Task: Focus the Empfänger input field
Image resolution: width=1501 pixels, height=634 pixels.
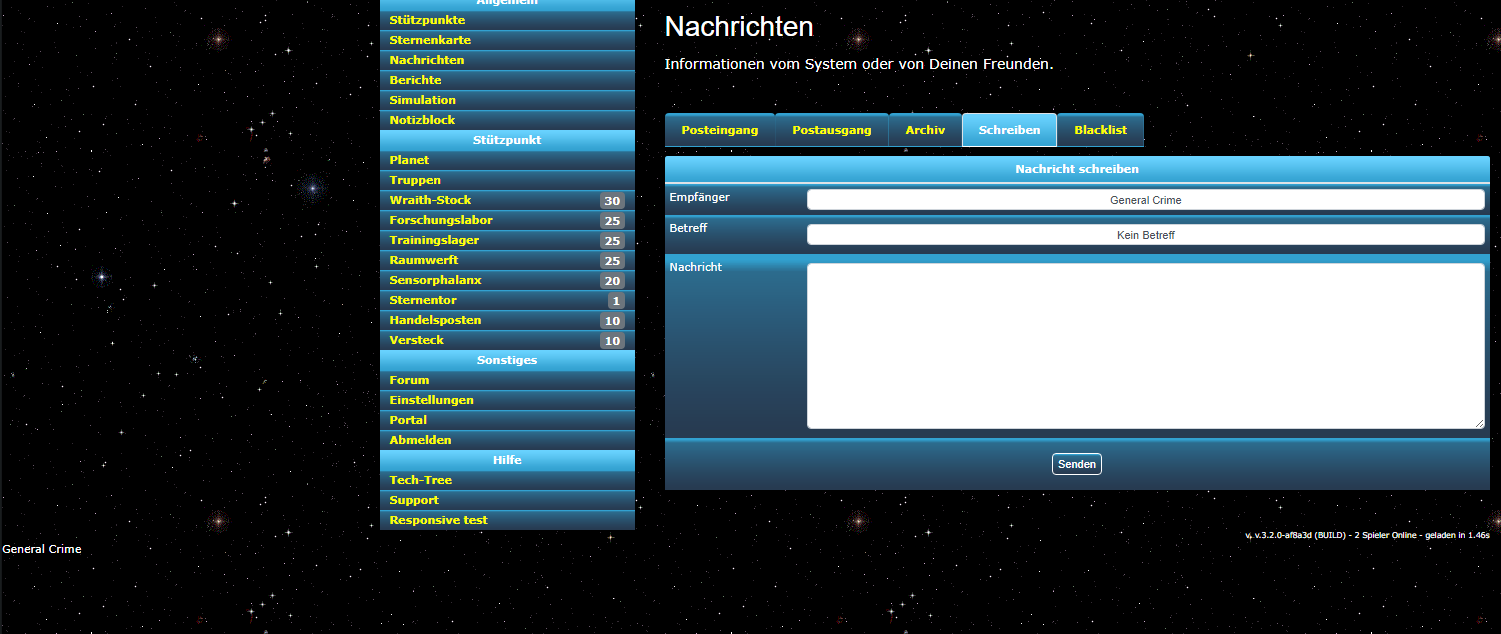Action: [x=1145, y=200]
